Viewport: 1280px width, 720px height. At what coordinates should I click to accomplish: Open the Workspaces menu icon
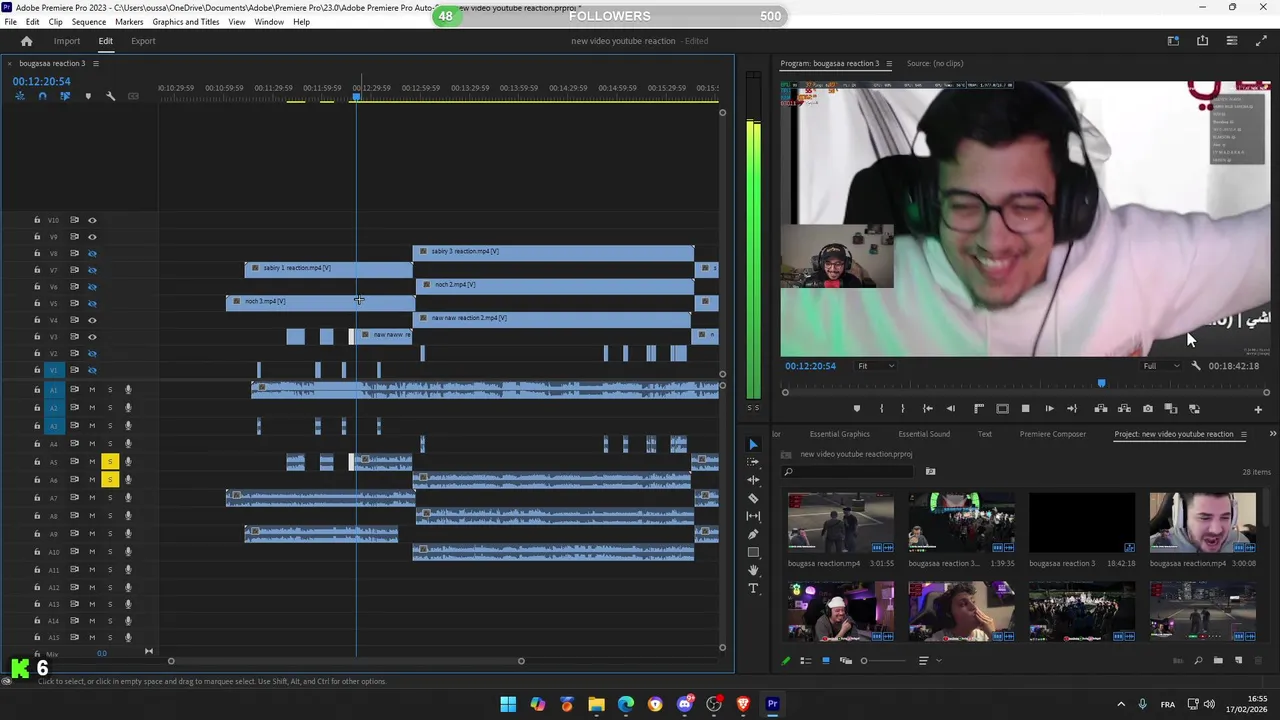[x=1174, y=41]
